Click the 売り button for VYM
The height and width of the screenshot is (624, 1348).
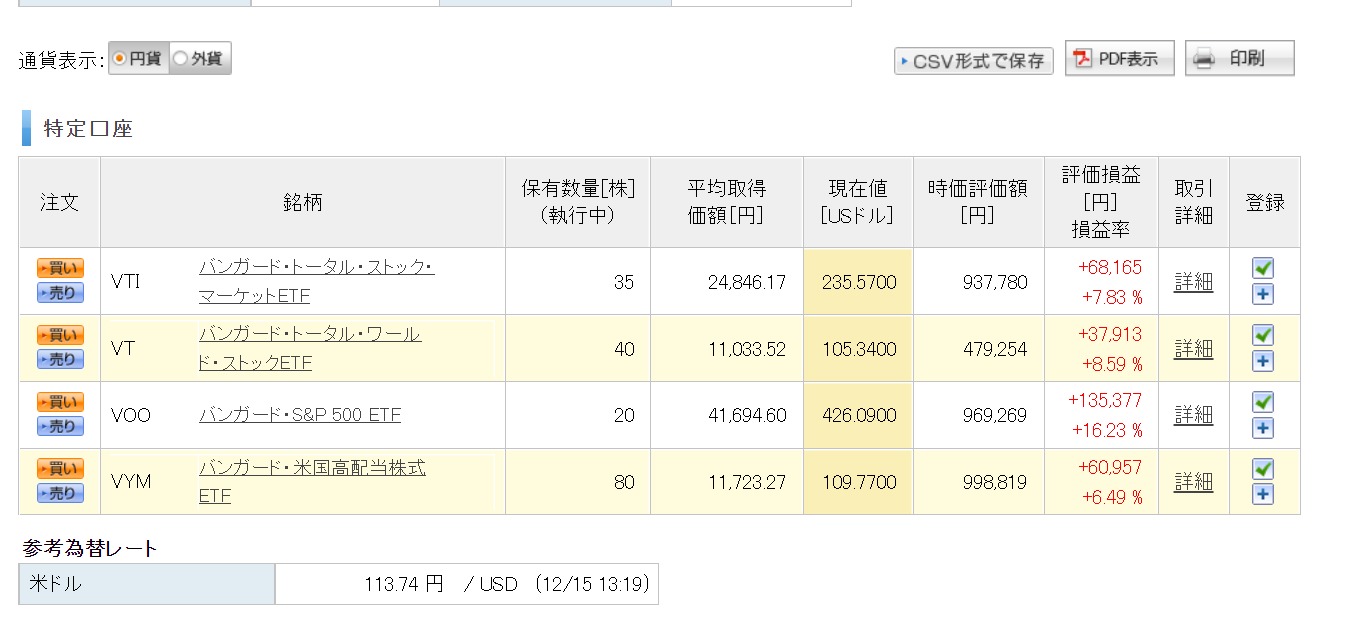pos(60,494)
